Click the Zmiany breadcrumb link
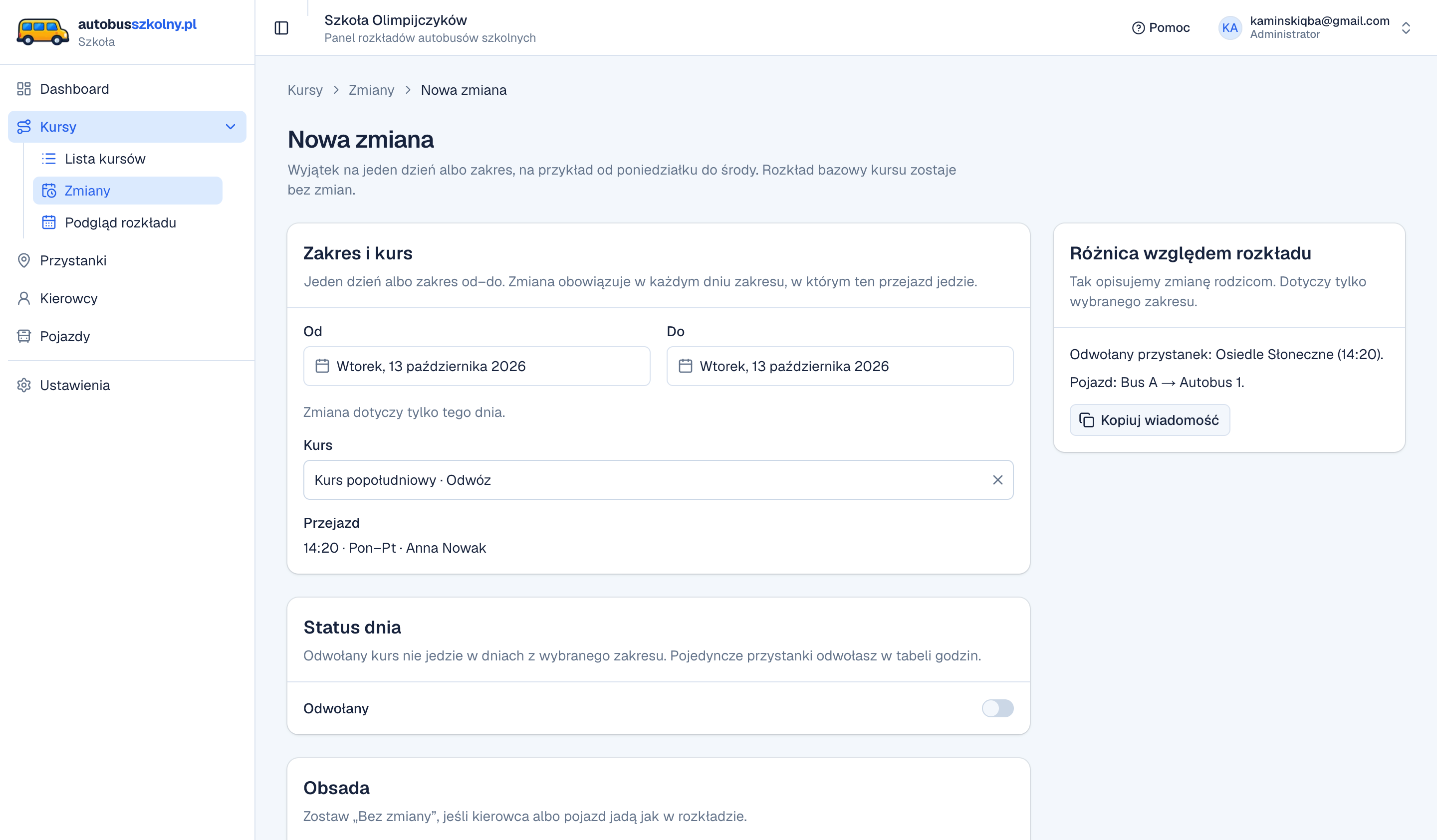The image size is (1437, 840). [x=371, y=90]
